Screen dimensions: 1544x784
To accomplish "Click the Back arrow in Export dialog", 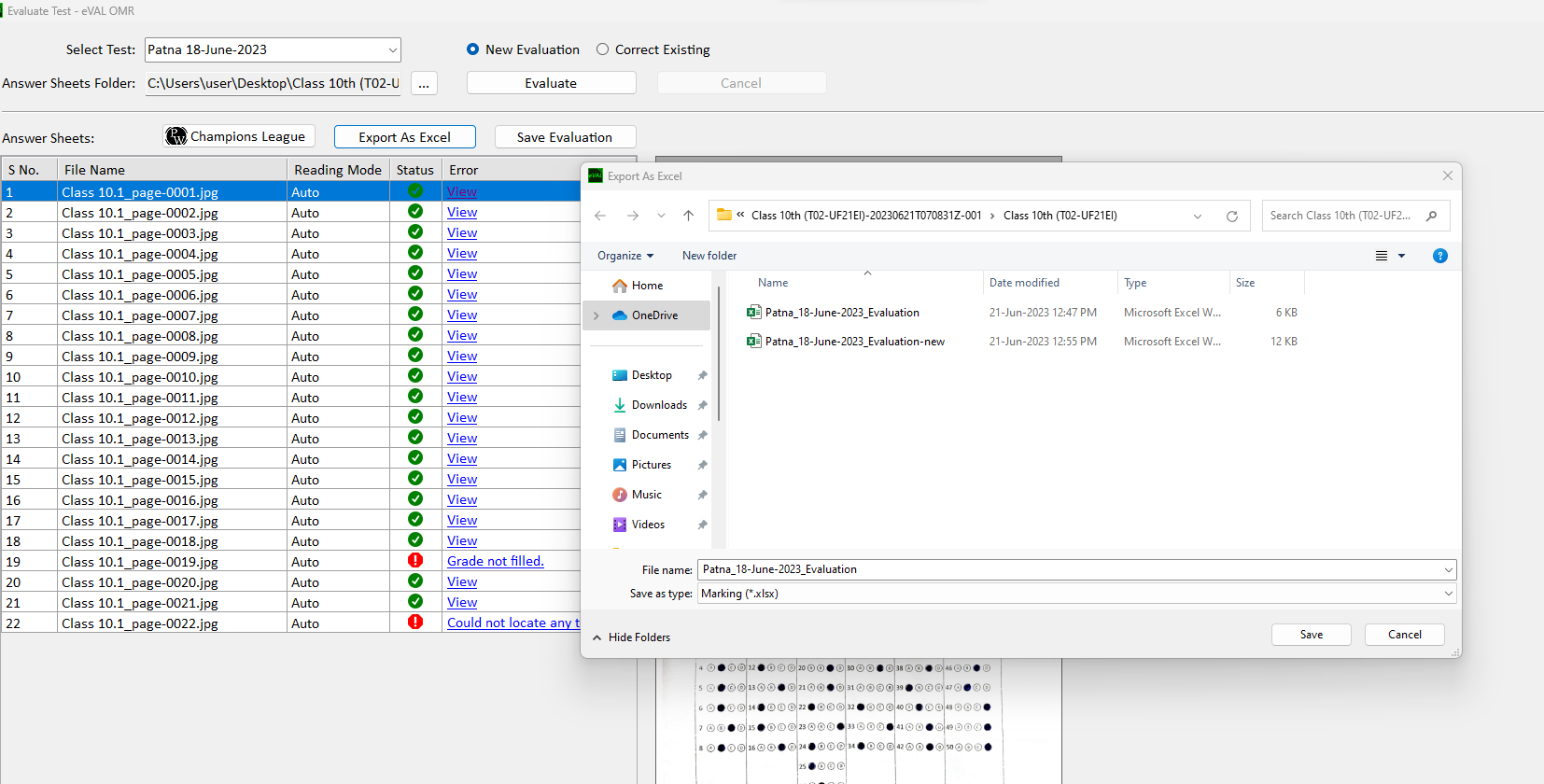I will coord(600,216).
